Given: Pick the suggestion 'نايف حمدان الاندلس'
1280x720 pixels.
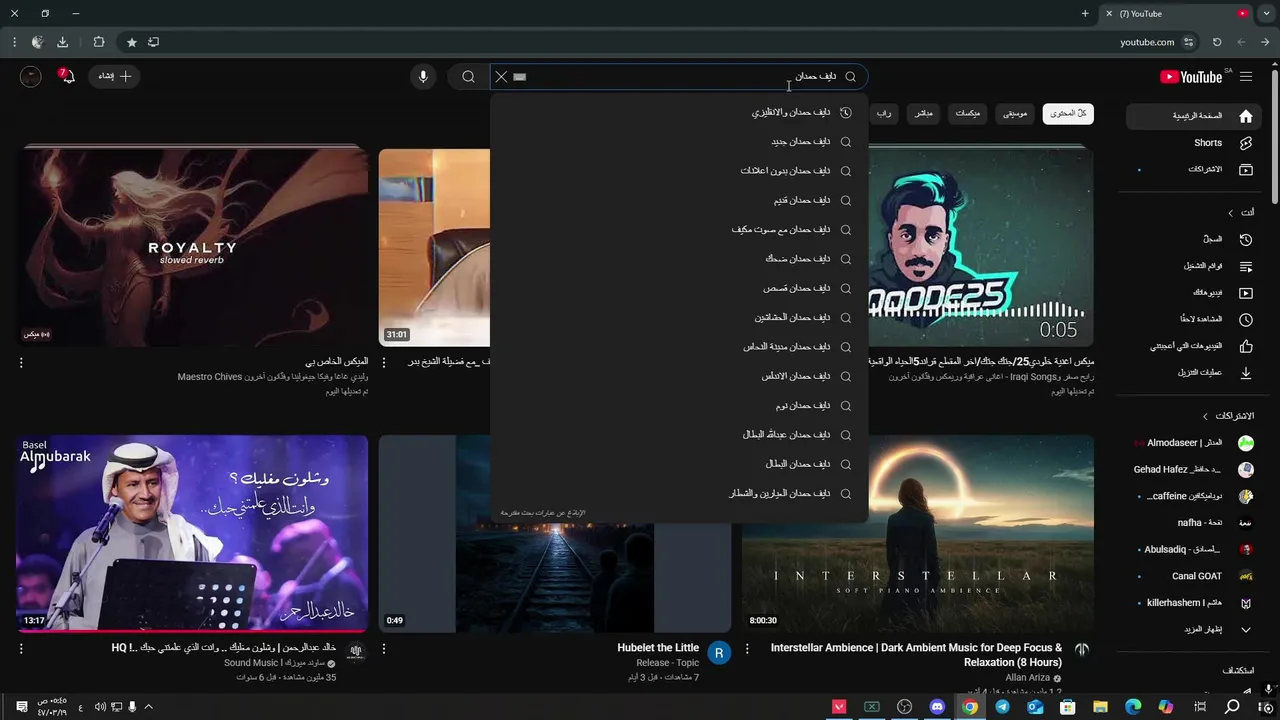Looking at the screenshot, I should [x=679, y=377].
